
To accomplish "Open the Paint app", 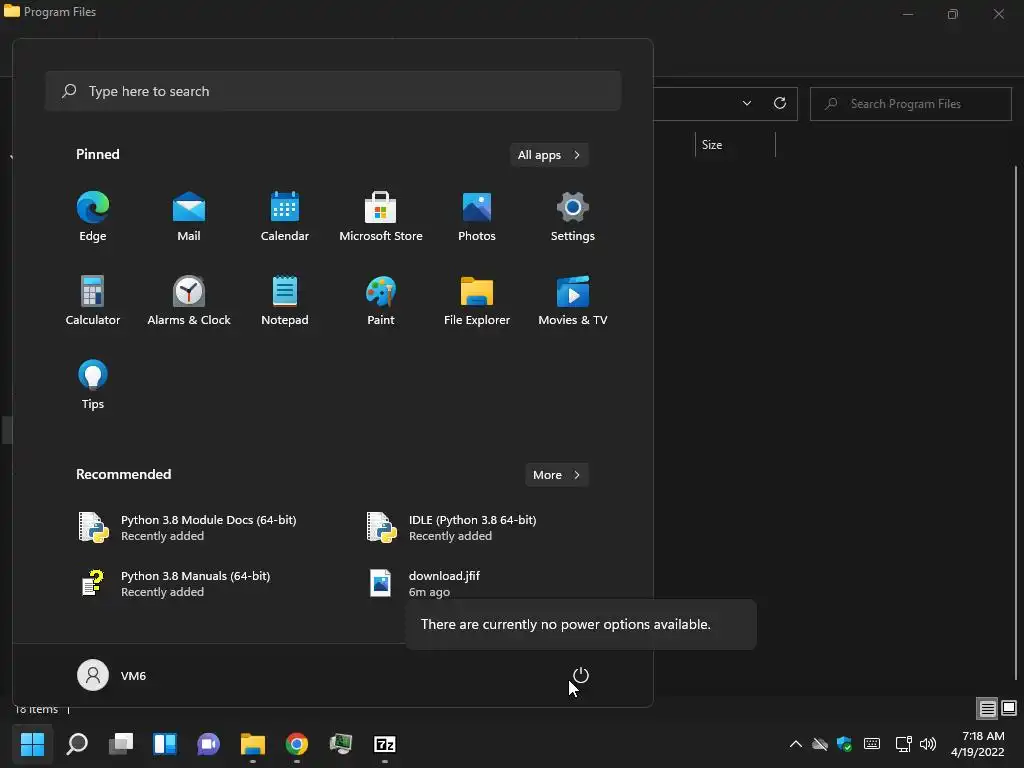I will [381, 300].
